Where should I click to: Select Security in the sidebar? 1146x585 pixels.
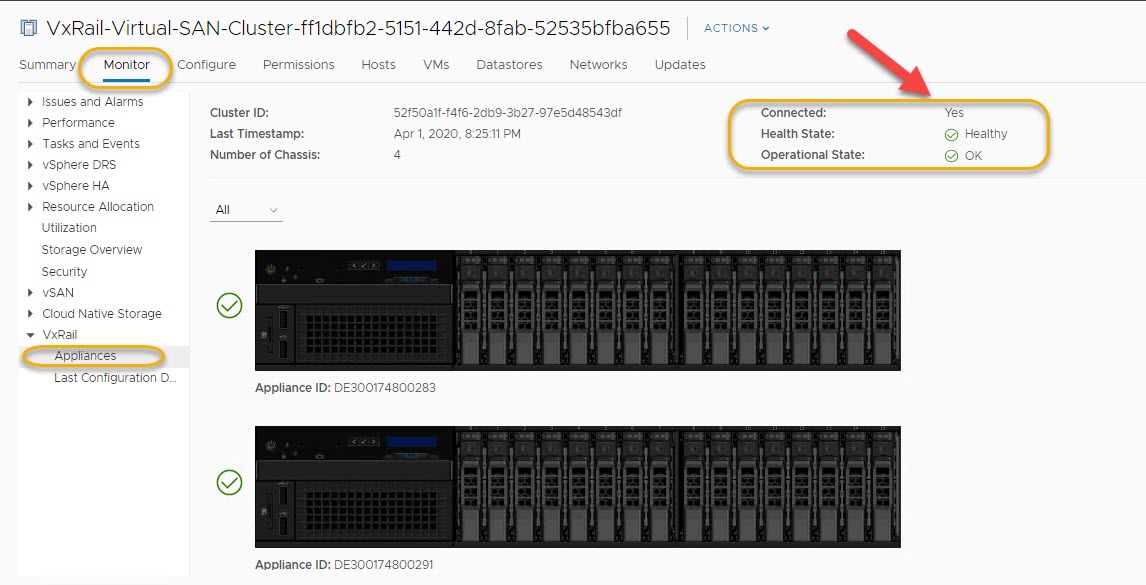[64, 271]
